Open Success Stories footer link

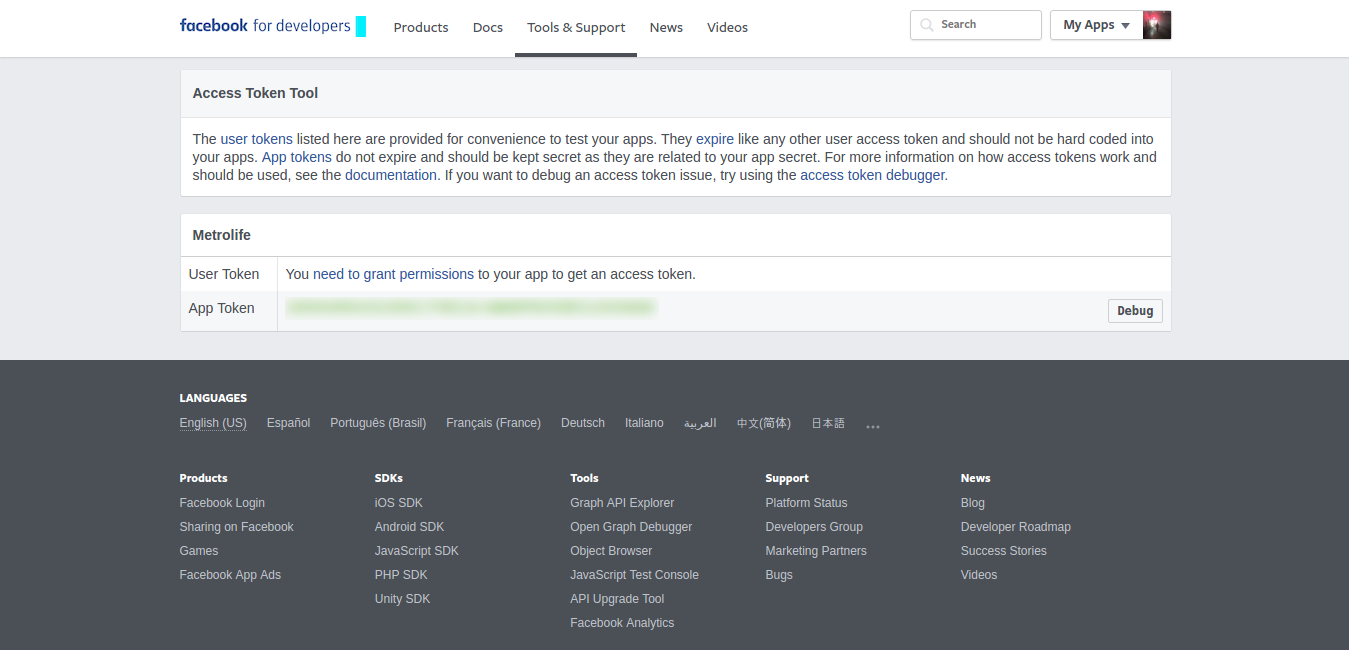(1004, 551)
